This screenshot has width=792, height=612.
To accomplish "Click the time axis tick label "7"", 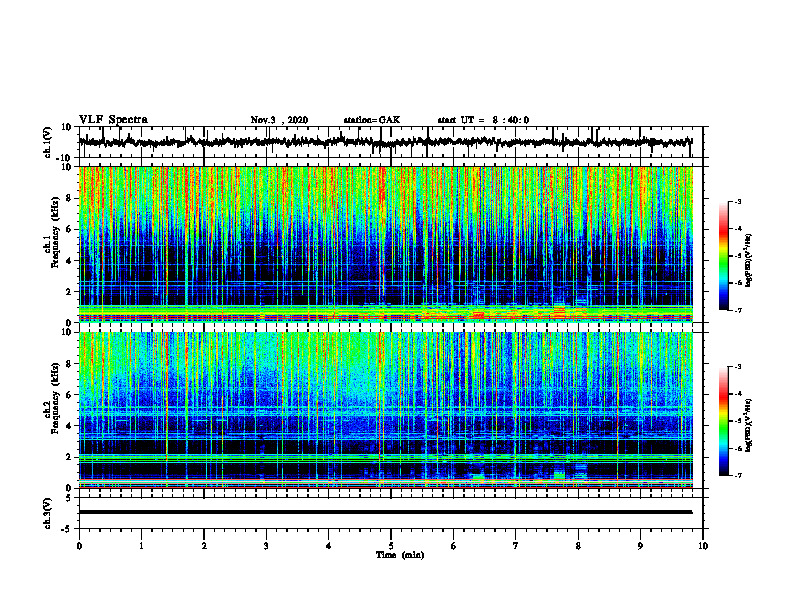I will click(516, 546).
